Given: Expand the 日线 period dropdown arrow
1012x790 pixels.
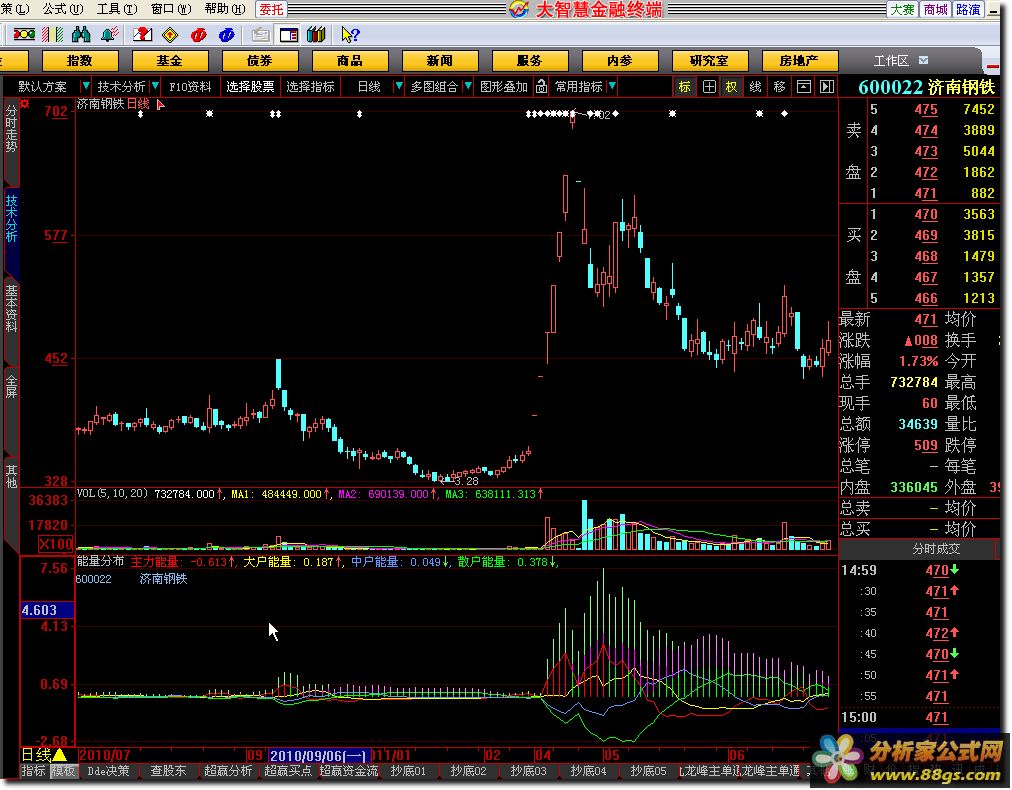Looking at the screenshot, I should pyautogui.click(x=398, y=86).
